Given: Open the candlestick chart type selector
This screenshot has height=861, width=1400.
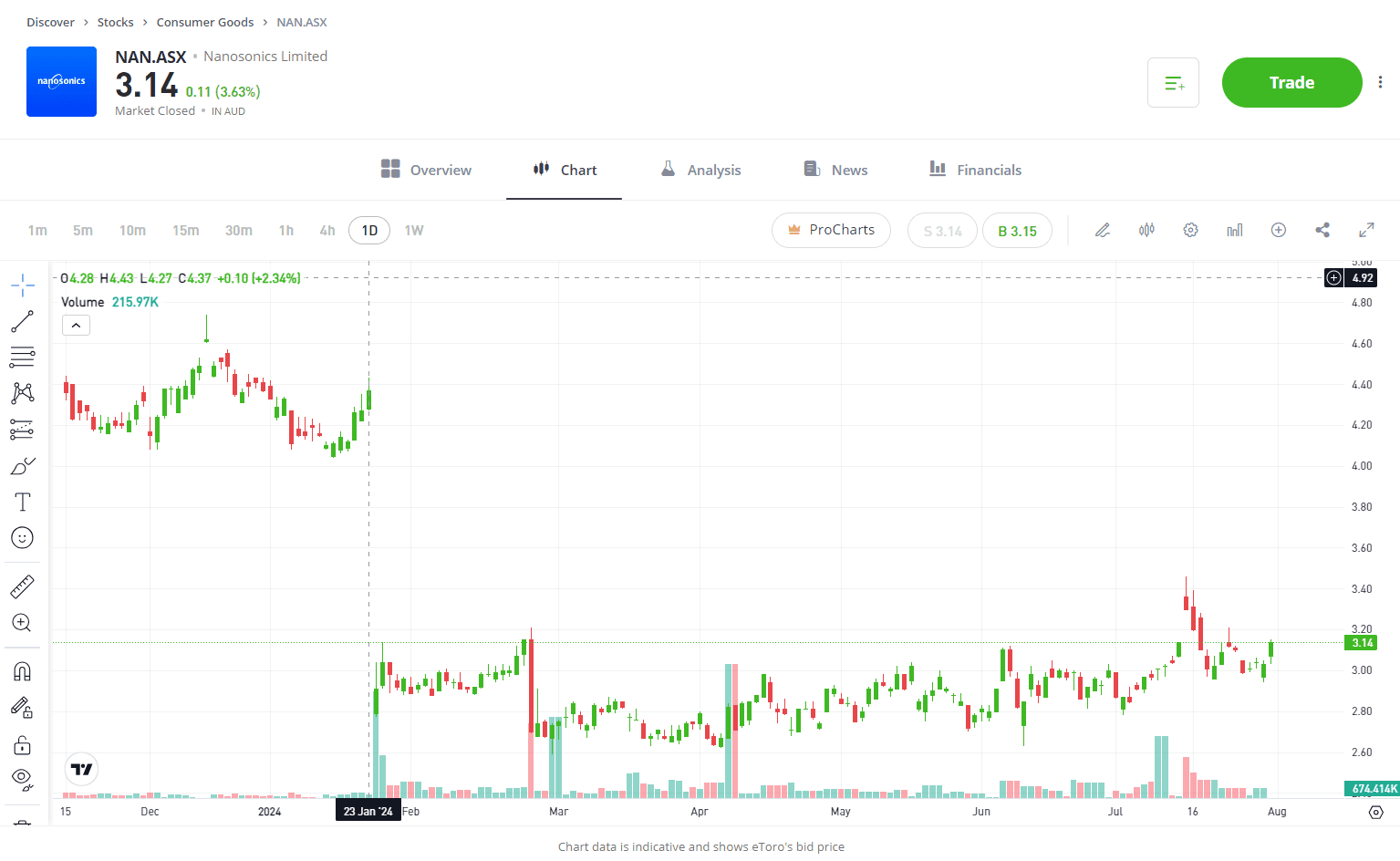Looking at the screenshot, I should tap(1146, 230).
